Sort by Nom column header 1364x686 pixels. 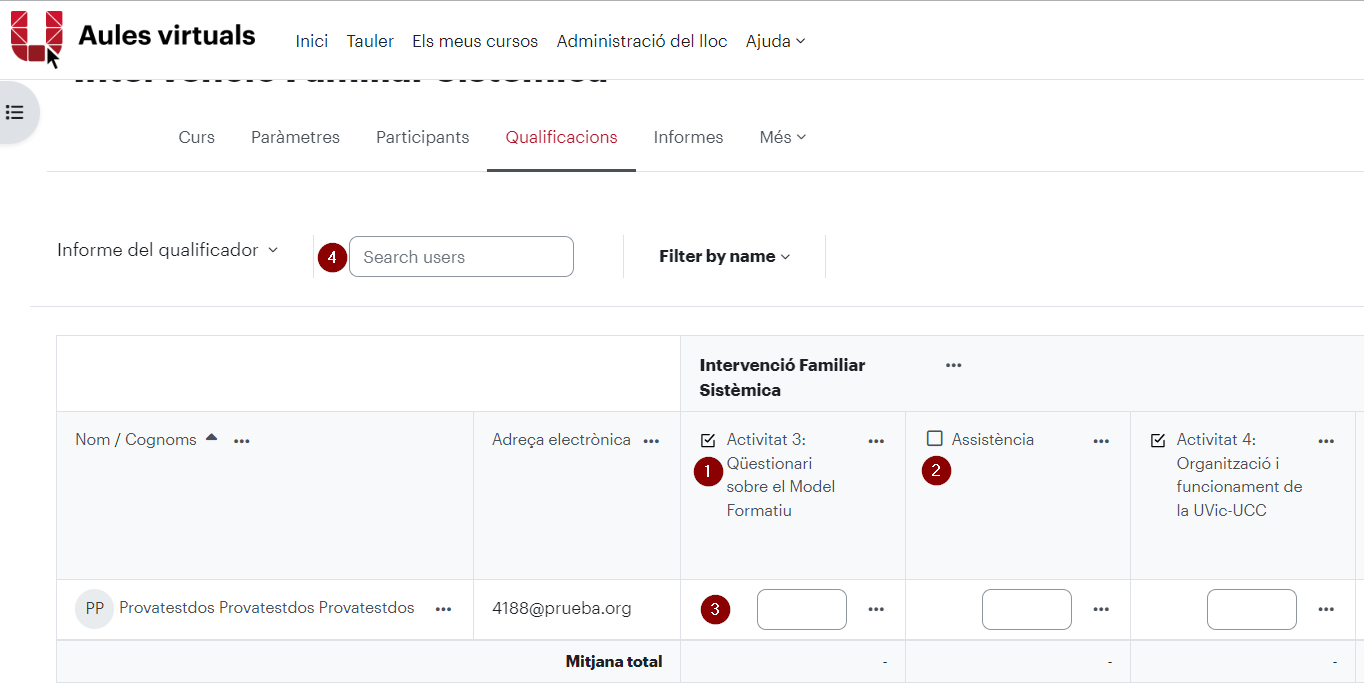92,440
